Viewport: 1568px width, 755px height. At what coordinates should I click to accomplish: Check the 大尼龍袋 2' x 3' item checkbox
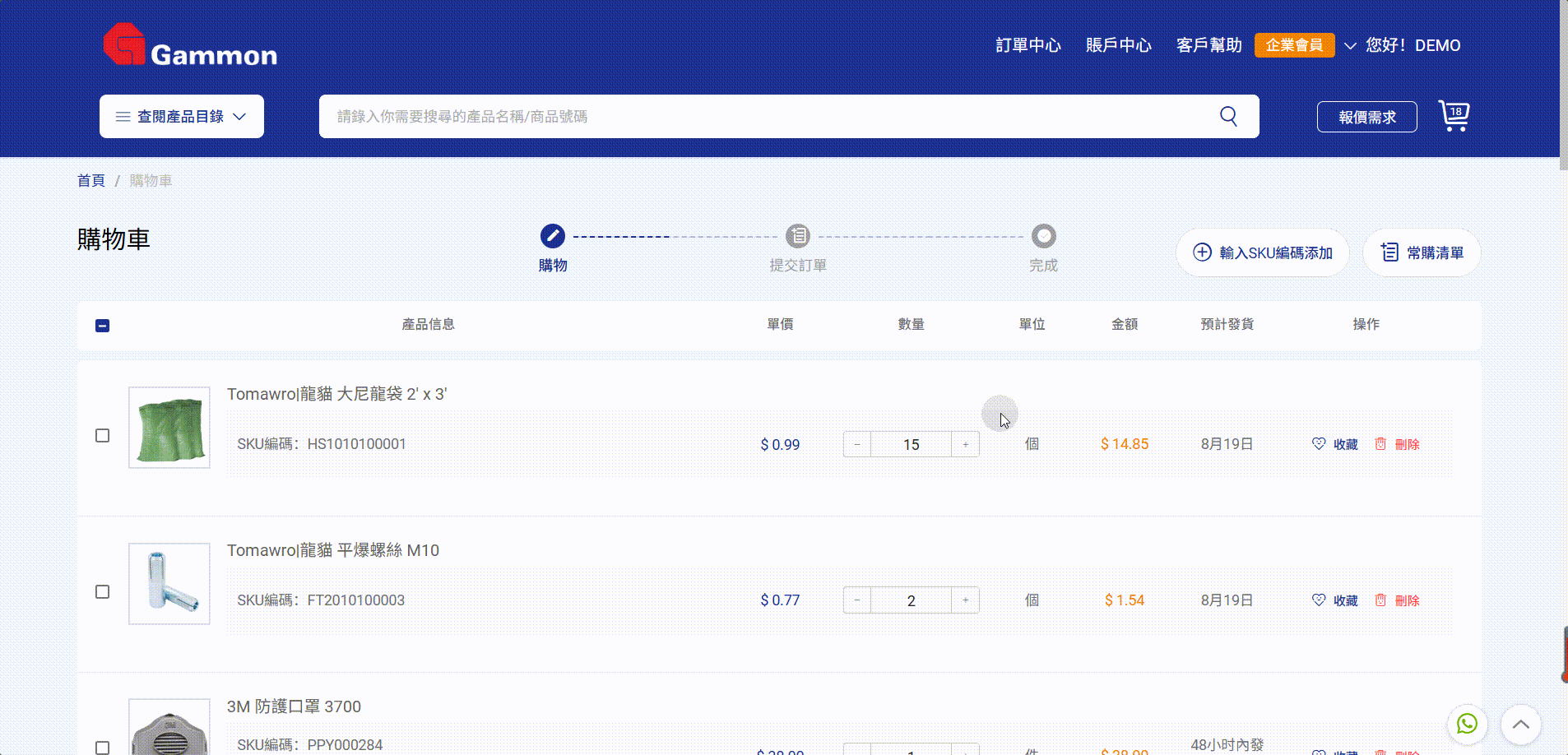(x=103, y=436)
